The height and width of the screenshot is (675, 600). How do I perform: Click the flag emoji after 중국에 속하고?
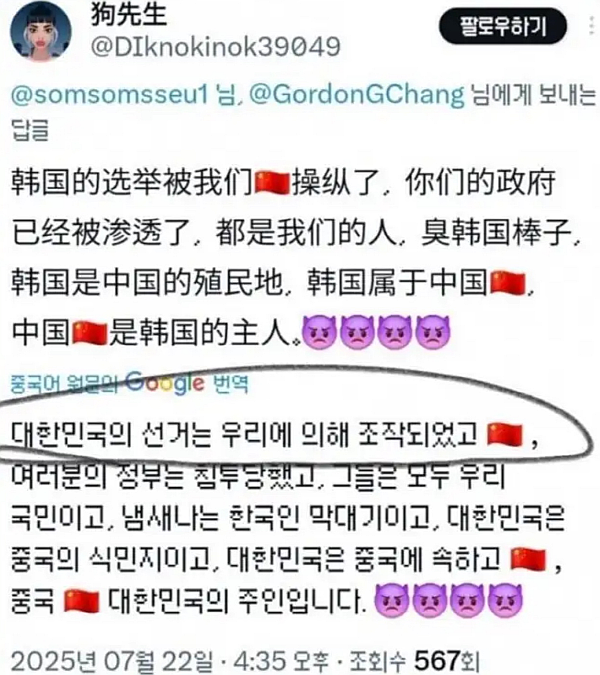pos(528,560)
